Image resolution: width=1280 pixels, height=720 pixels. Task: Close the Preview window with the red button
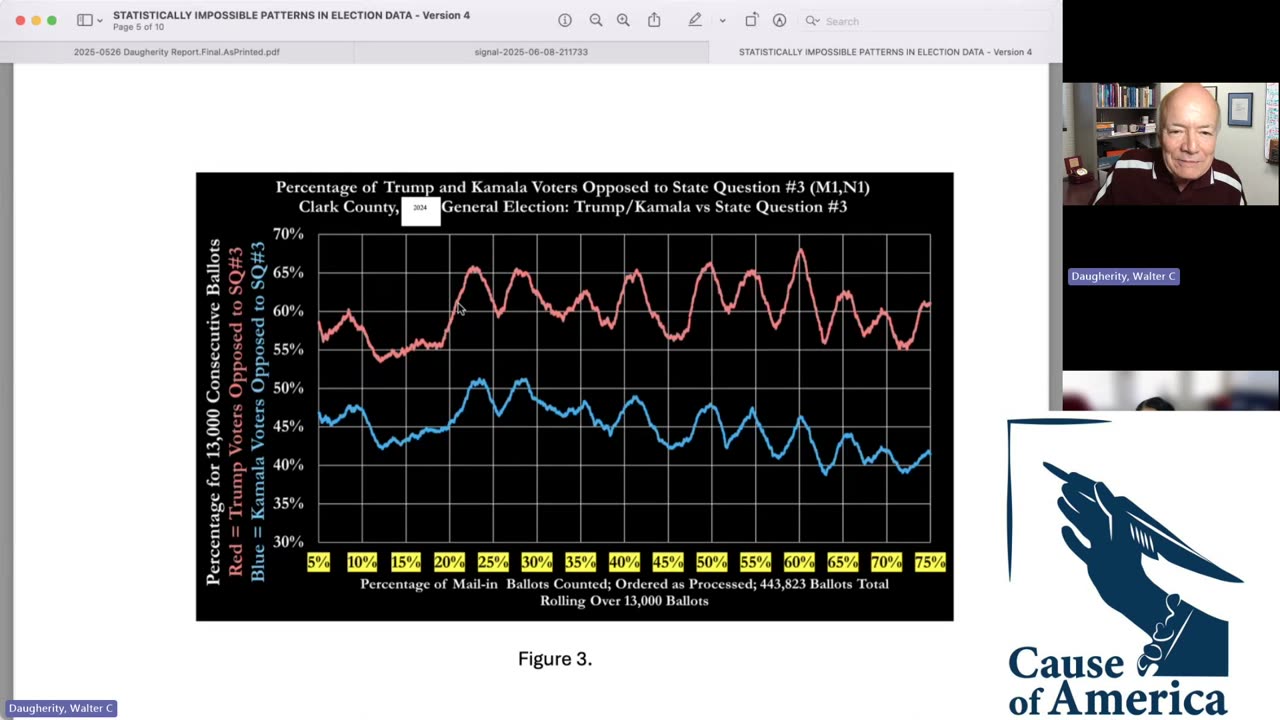20,20
